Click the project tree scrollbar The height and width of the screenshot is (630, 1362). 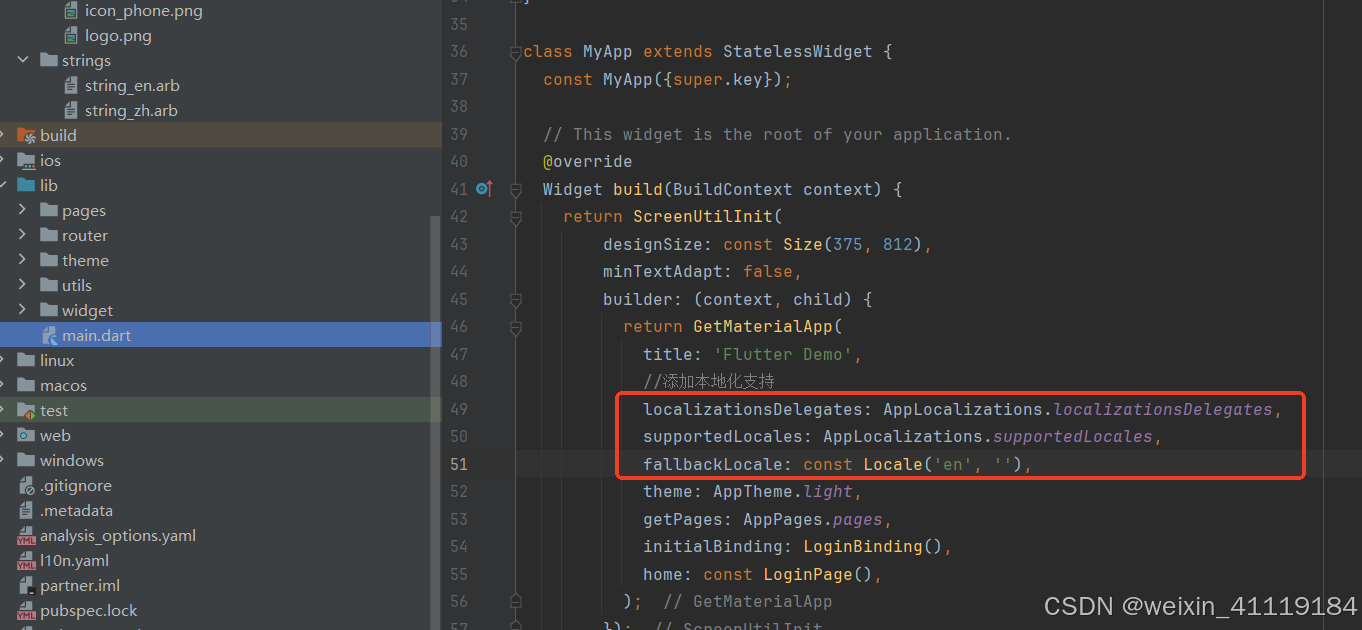pos(433,300)
